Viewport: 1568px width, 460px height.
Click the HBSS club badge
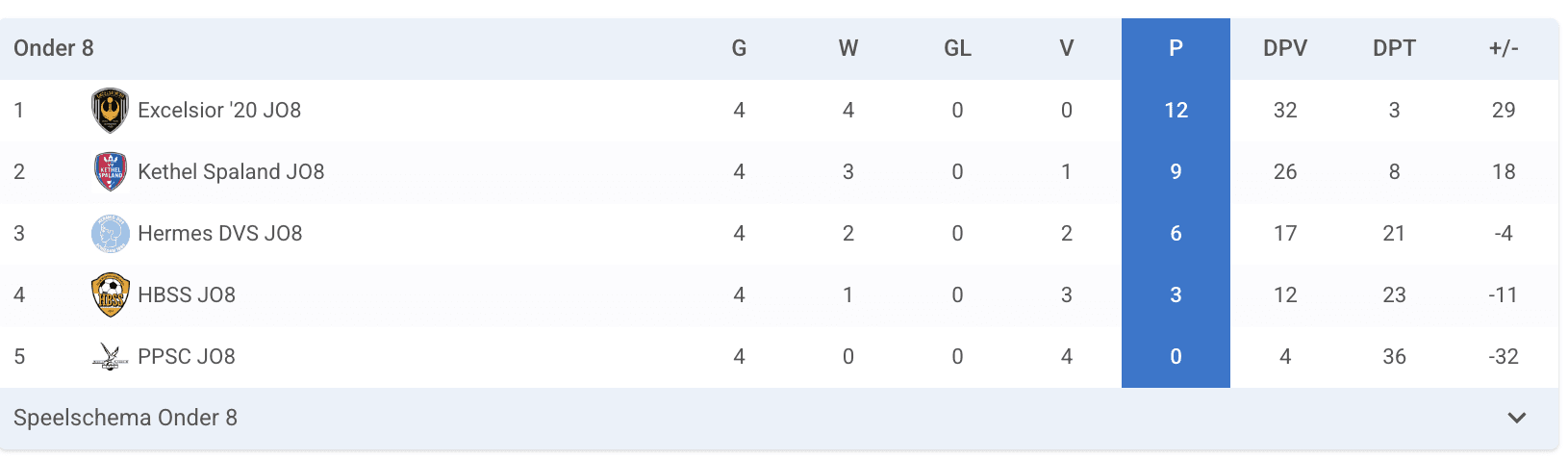click(110, 295)
